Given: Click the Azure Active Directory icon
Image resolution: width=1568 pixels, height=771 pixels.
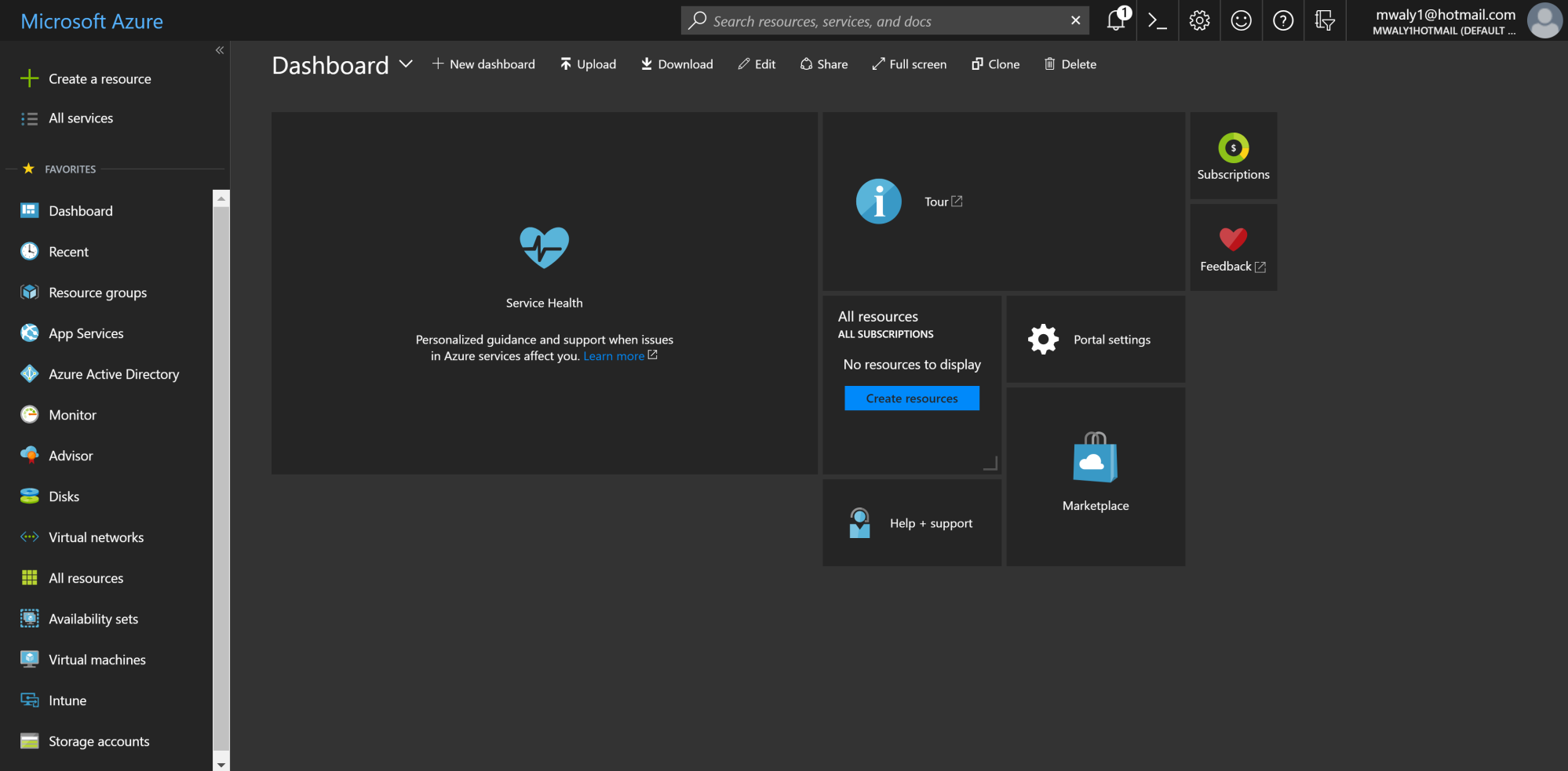Looking at the screenshot, I should 29,373.
